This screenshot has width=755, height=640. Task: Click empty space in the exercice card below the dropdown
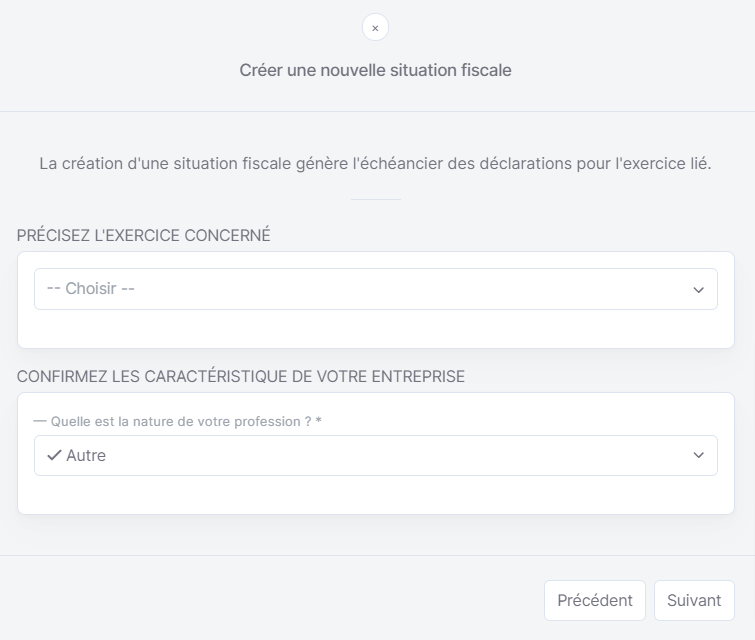coord(376,328)
